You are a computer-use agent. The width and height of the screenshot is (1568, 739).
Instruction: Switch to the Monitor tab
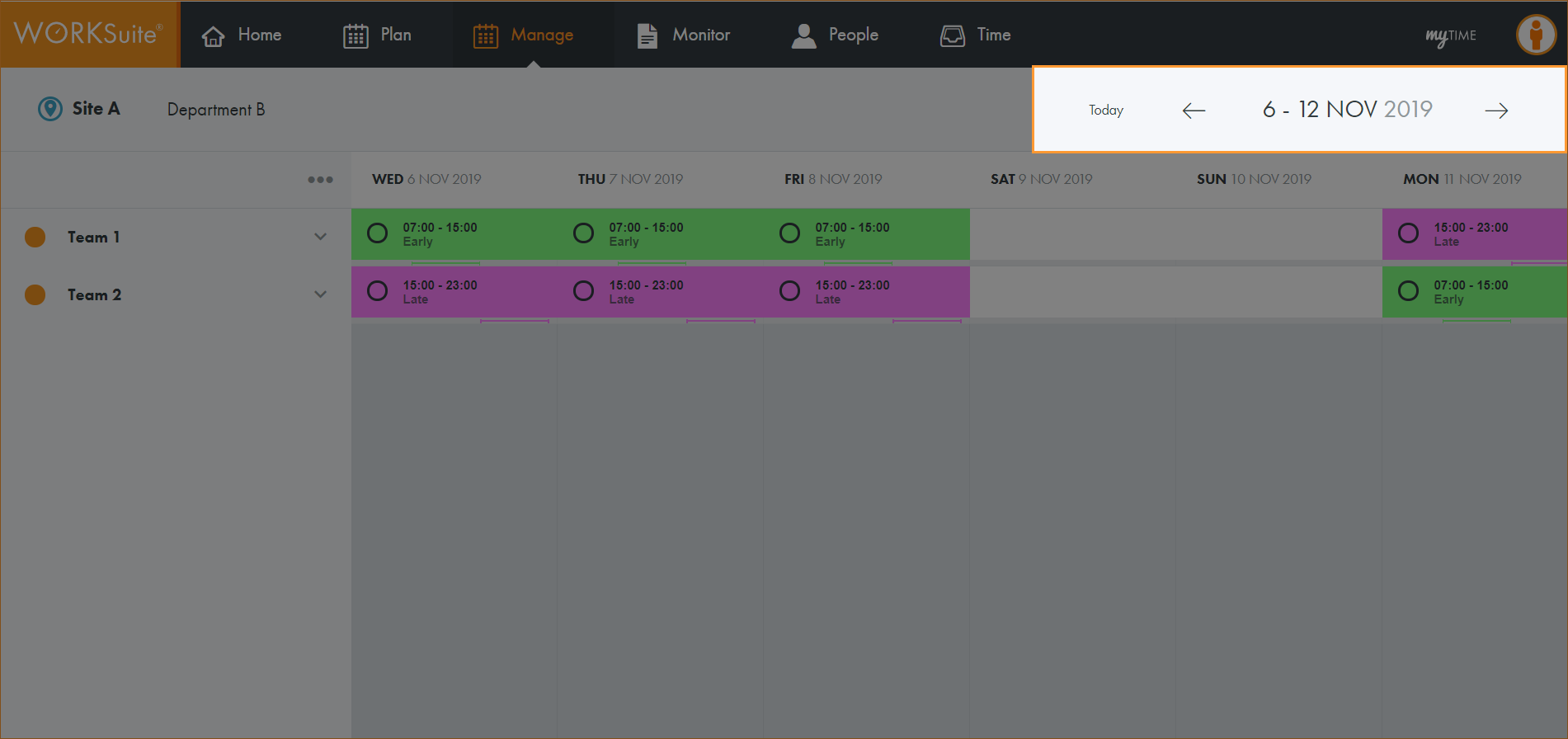(684, 35)
